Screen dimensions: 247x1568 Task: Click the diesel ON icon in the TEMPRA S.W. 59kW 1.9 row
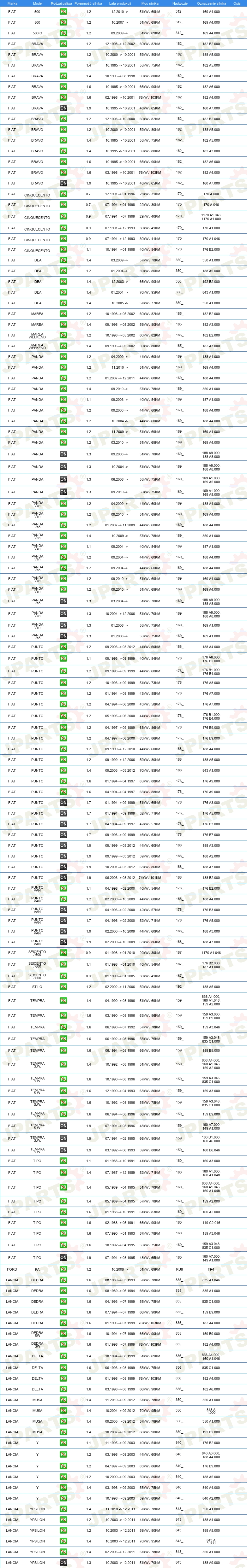pos(63,1150)
